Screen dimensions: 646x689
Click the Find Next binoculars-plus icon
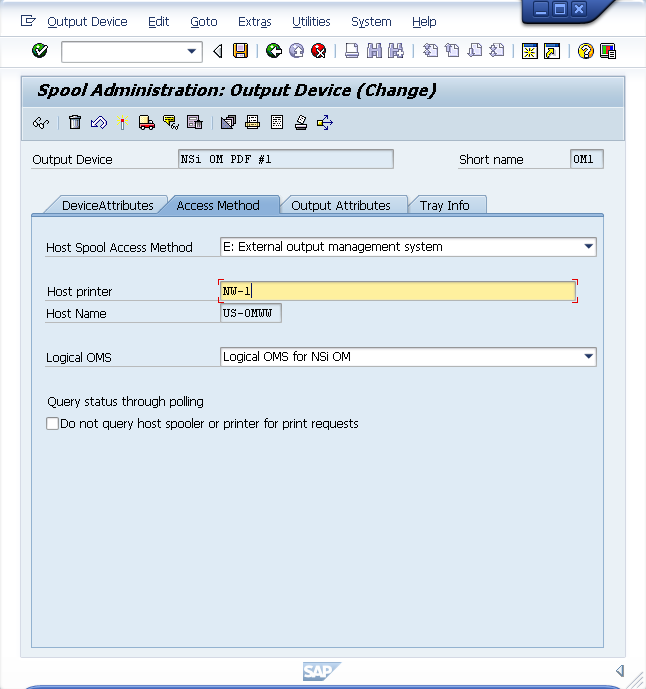[x=396, y=51]
